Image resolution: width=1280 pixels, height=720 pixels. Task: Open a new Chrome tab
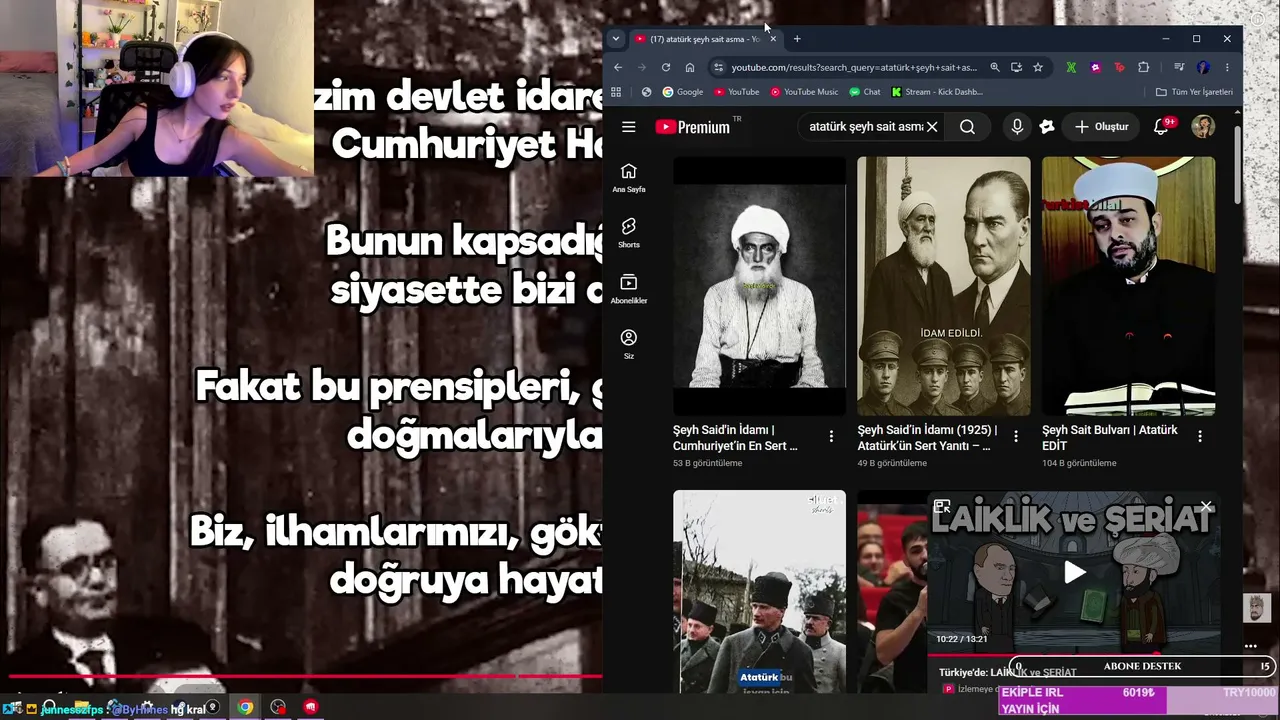click(797, 39)
